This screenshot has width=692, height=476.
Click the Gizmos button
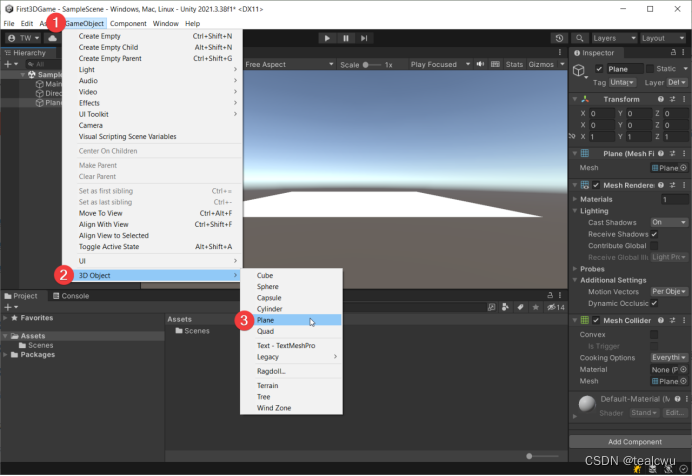[541, 64]
